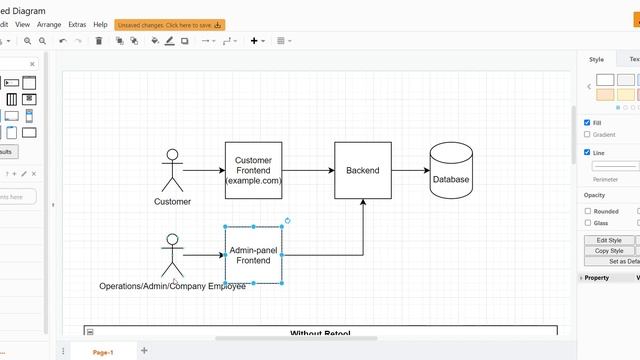640x360 pixels.
Task: Click the Set as Default Style button
Action: point(612,261)
